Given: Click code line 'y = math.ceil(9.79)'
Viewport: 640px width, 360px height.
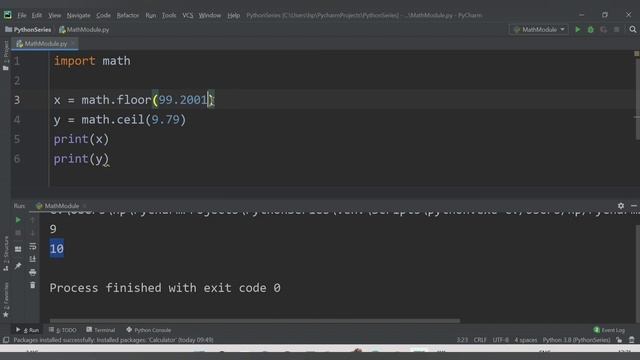Looking at the screenshot, I should 120,120.
